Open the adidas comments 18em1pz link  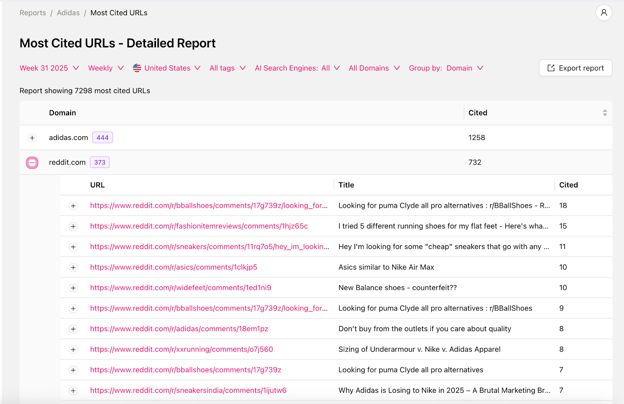tap(179, 329)
